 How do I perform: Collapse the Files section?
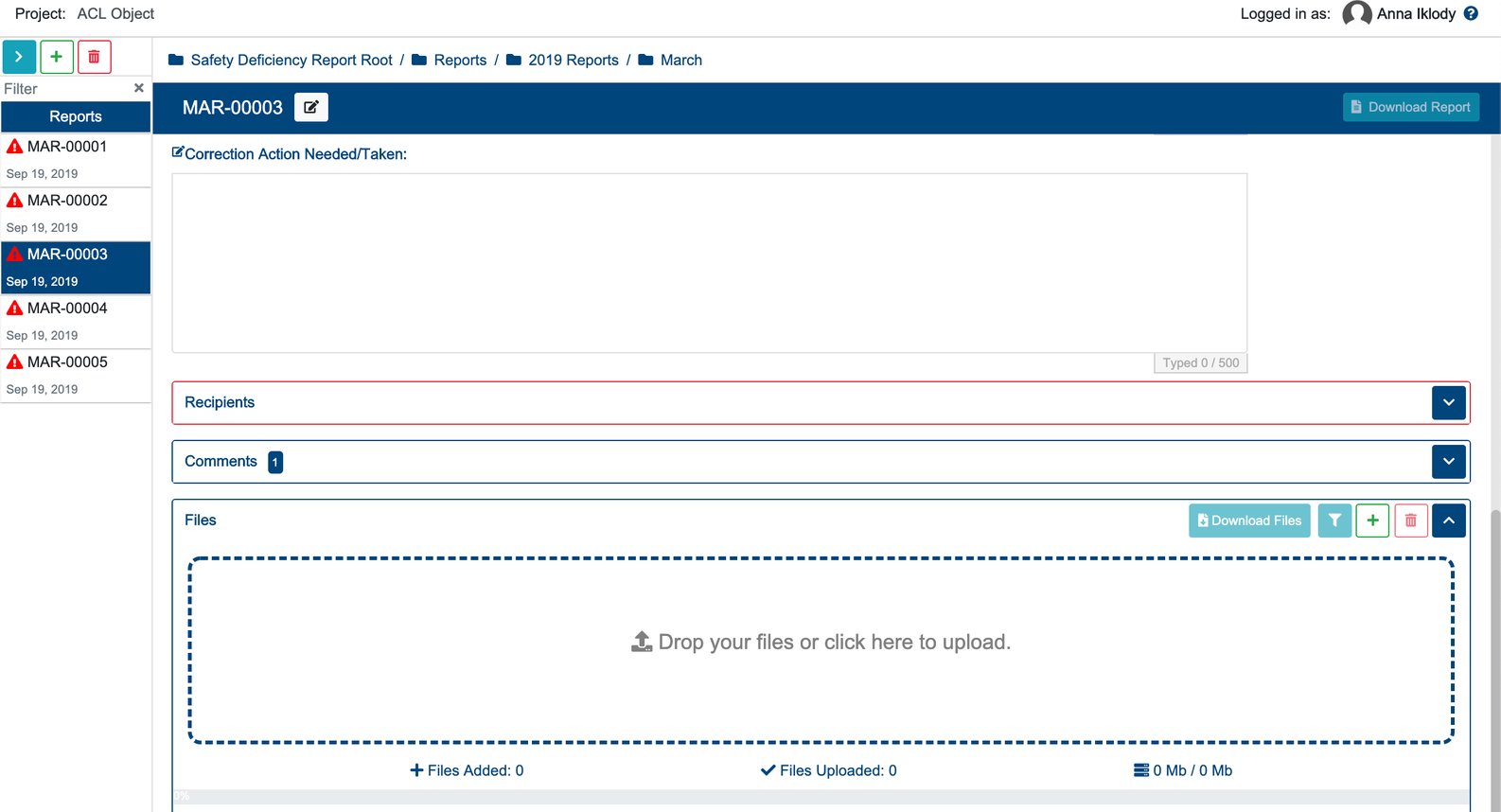[x=1449, y=521]
